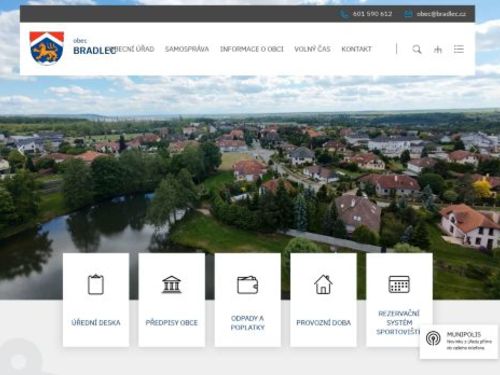This screenshot has width=500, height=375.
Task: Click the Bradlec coat of arms logo
Action: point(47,48)
